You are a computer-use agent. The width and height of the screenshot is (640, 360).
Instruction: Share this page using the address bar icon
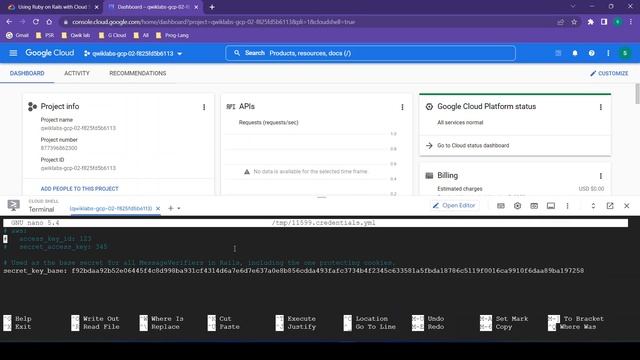560,22
